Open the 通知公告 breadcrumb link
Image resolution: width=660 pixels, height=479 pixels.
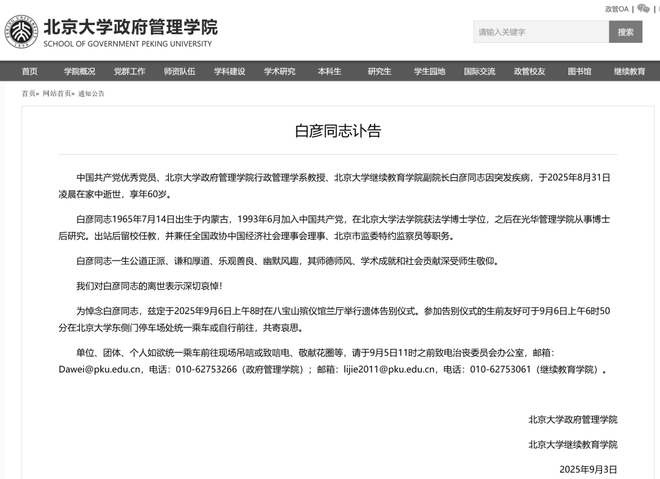coord(91,93)
